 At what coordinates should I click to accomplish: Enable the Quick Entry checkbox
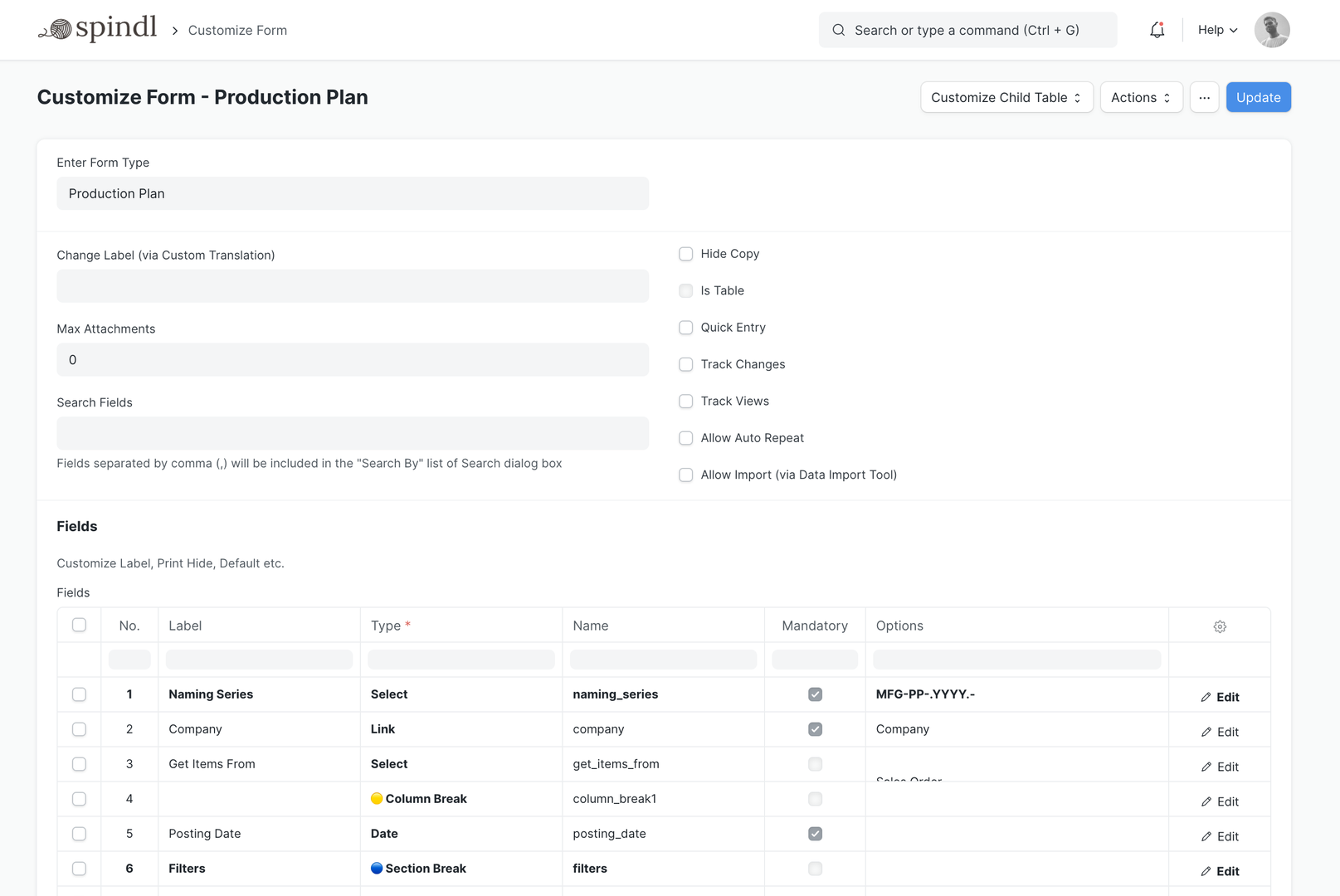click(685, 327)
